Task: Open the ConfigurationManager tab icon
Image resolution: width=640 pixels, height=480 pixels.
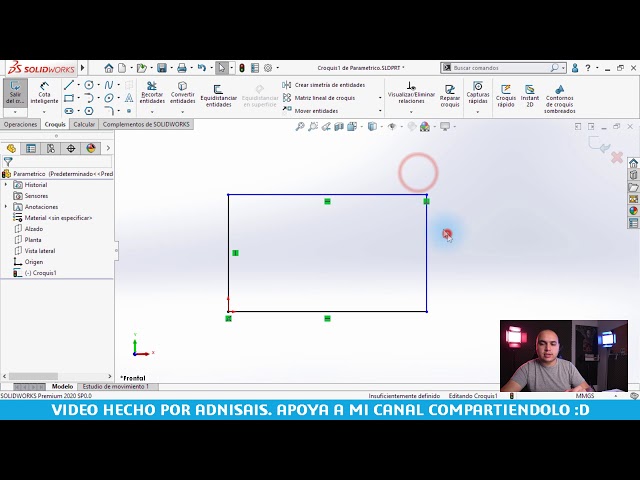Action: 51,148
